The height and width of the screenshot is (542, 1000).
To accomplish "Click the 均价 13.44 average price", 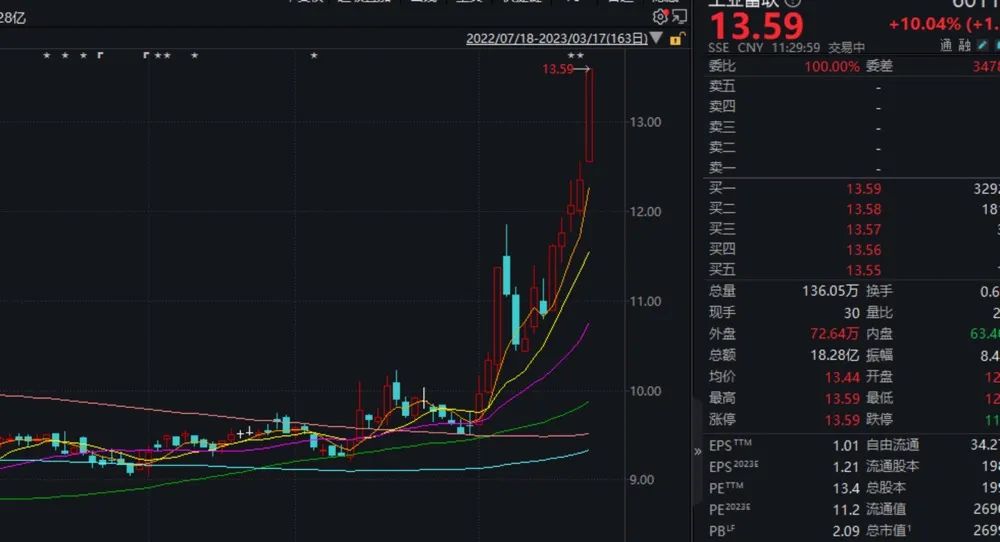I will coord(842,377).
